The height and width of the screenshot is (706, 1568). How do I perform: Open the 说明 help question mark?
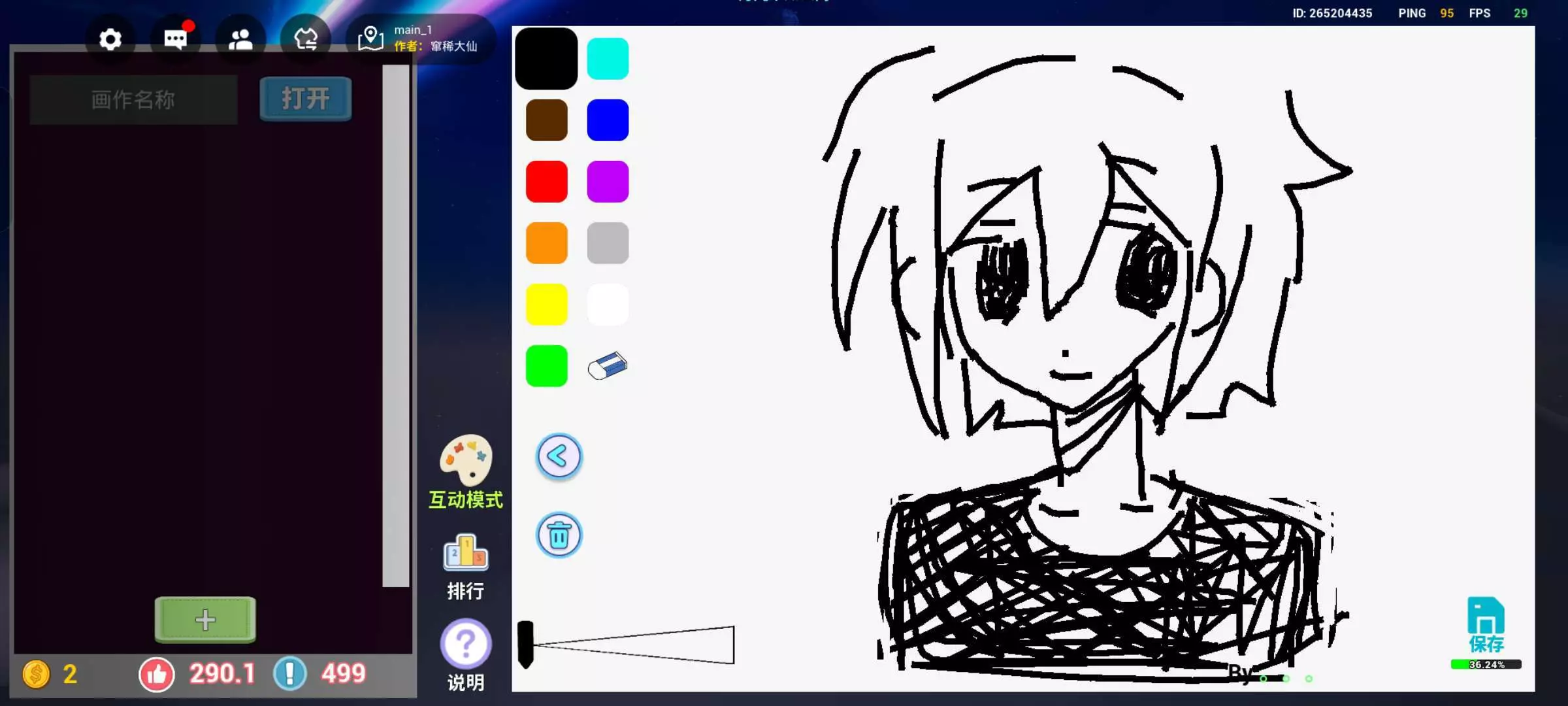click(465, 645)
